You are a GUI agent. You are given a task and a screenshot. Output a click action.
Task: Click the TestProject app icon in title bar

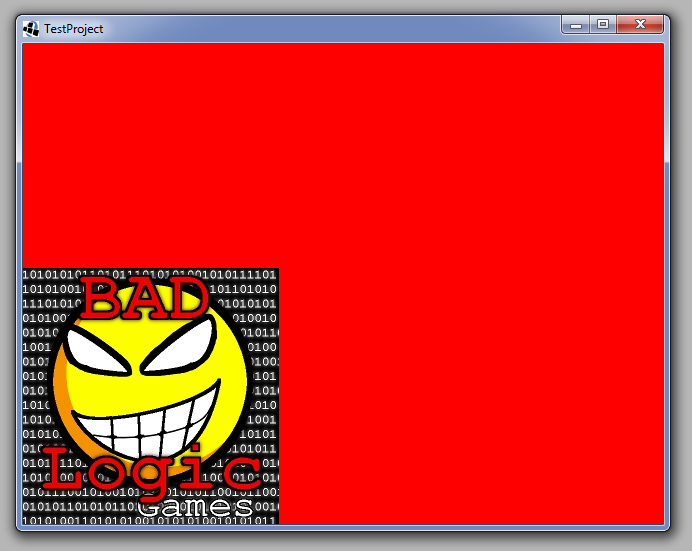click(31, 29)
